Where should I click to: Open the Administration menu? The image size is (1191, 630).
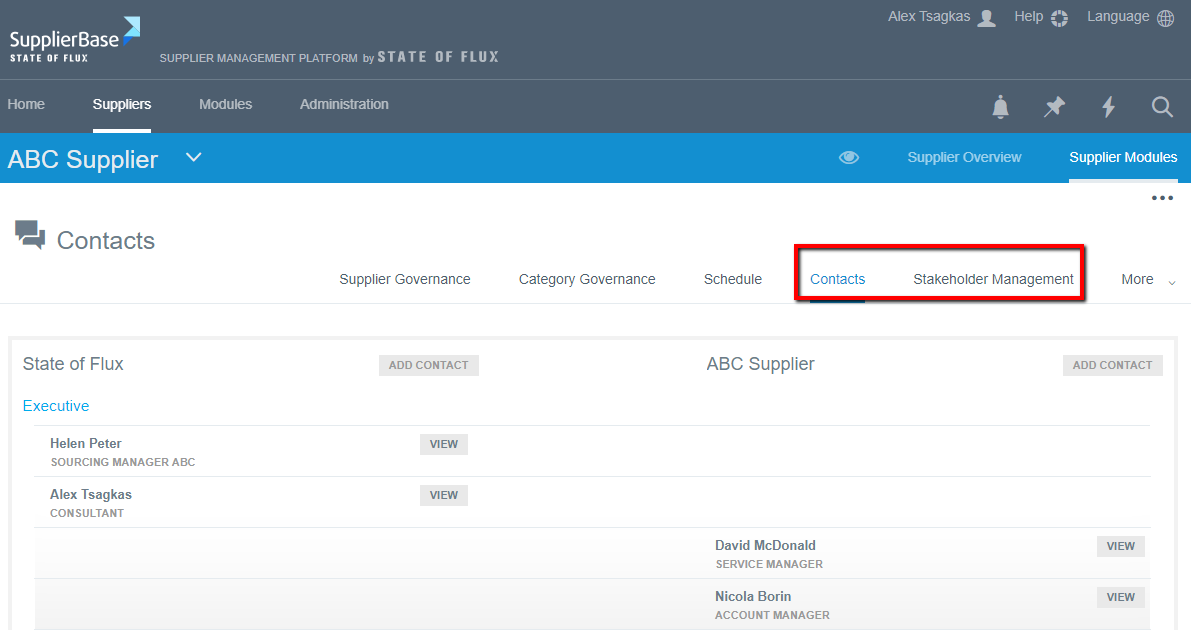pos(344,104)
